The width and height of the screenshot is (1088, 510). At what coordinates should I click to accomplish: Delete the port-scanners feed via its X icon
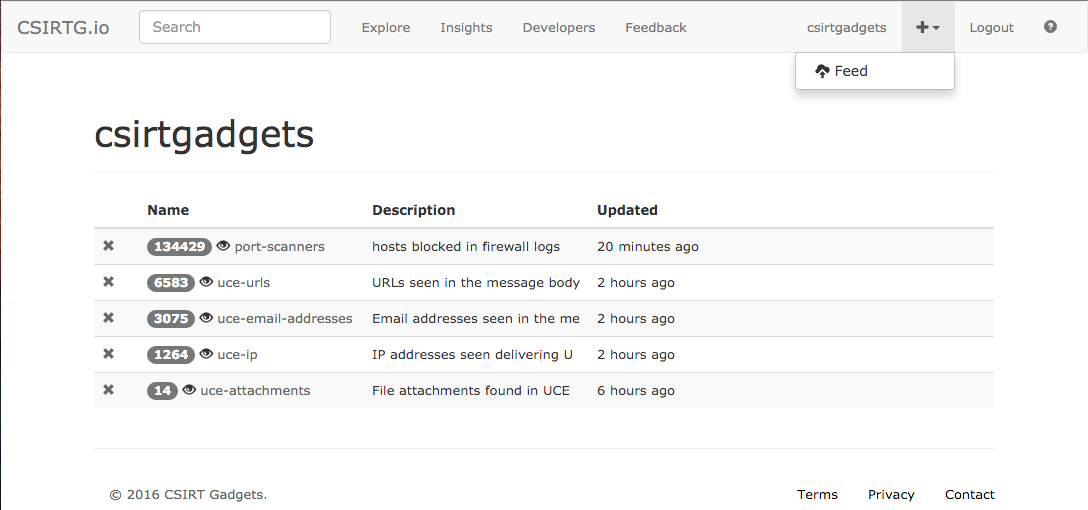(x=108, y=246)
